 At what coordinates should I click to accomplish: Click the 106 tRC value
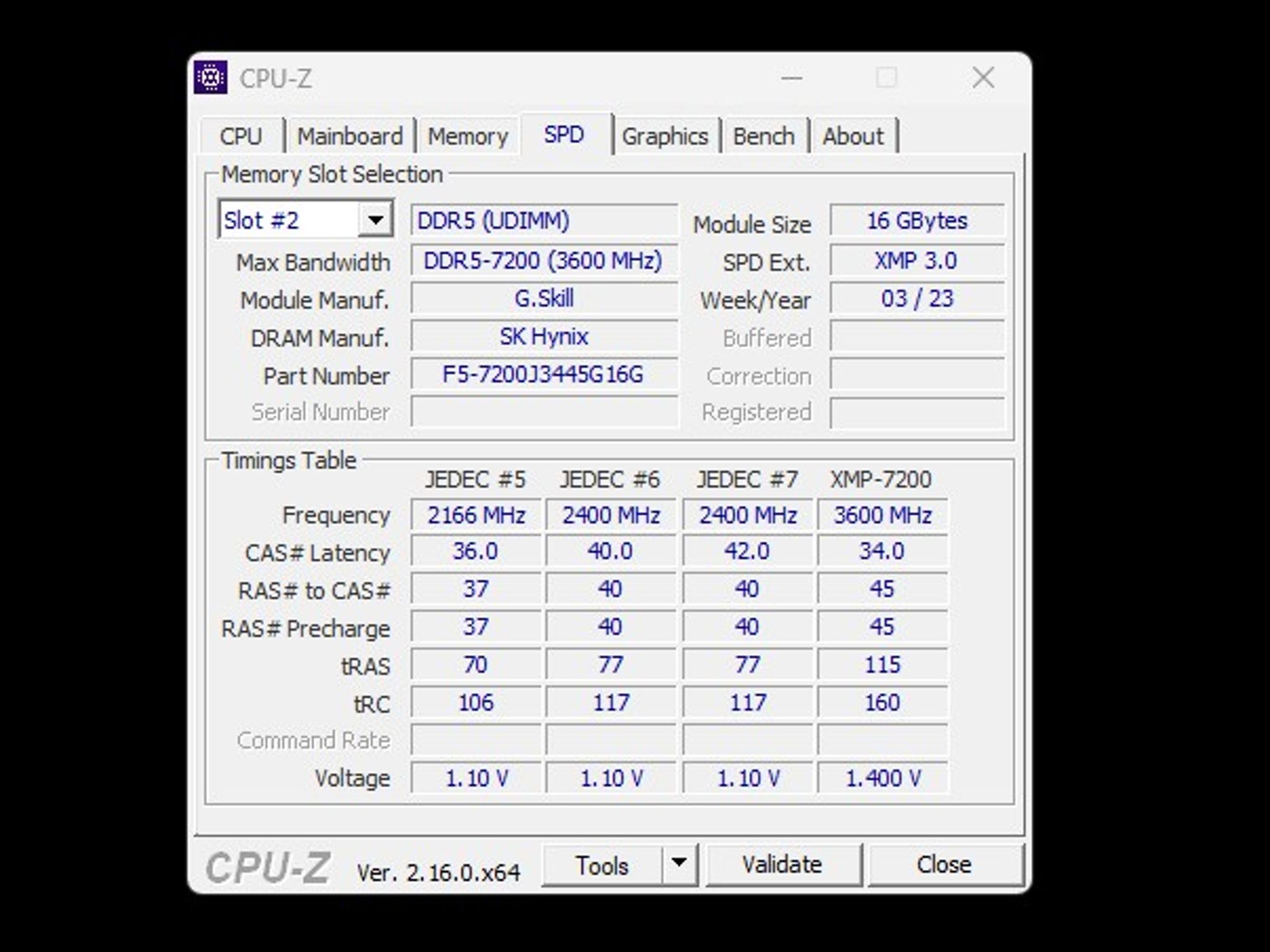click(476, 702)
